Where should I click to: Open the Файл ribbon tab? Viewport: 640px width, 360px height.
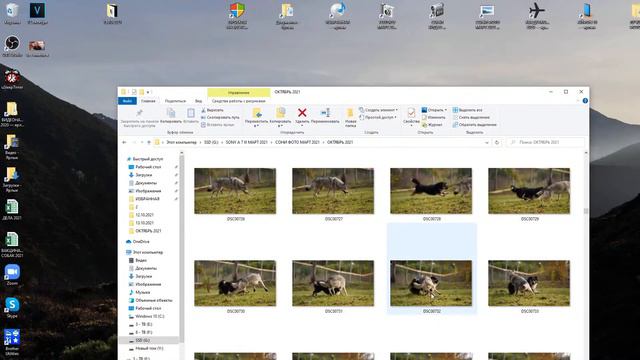127,101
